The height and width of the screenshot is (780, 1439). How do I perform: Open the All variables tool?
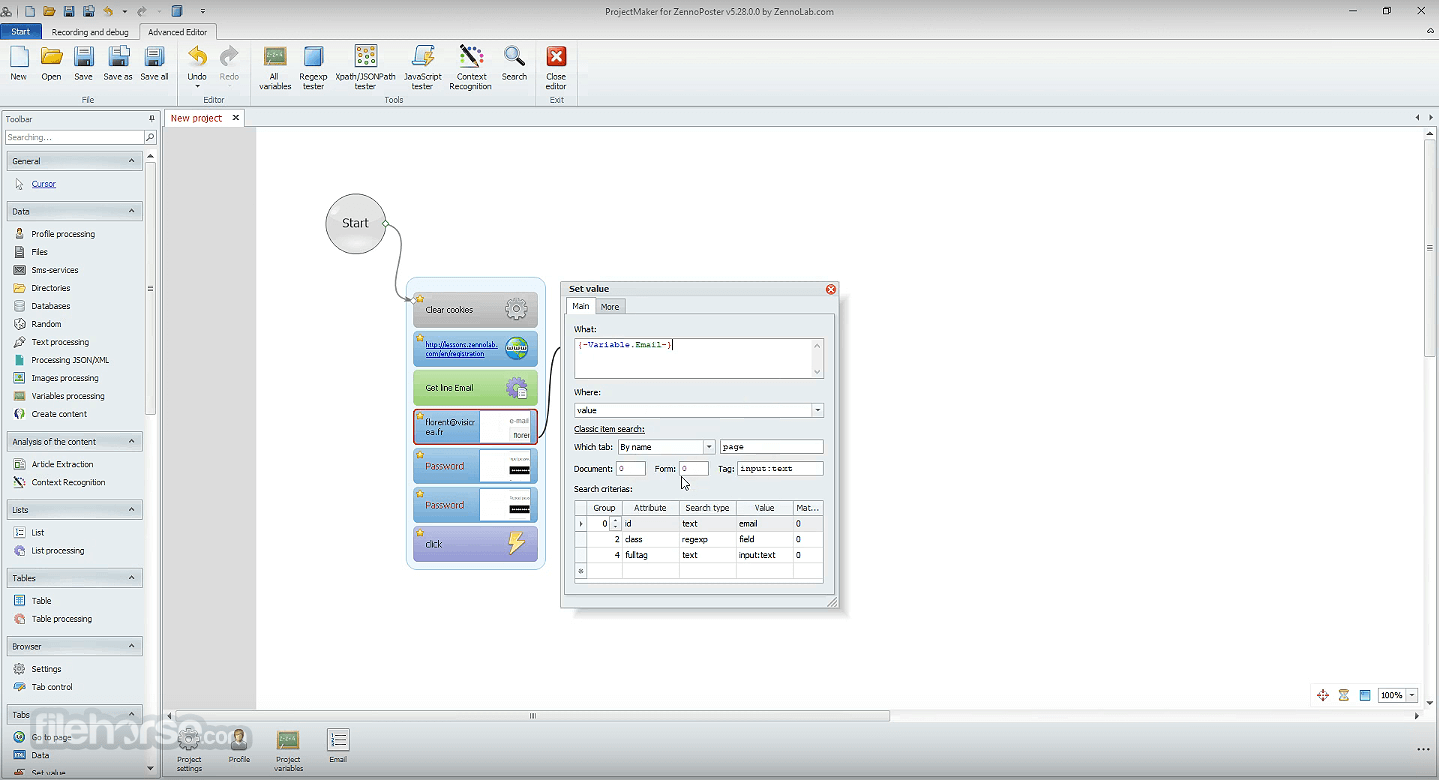click(275, 67)
